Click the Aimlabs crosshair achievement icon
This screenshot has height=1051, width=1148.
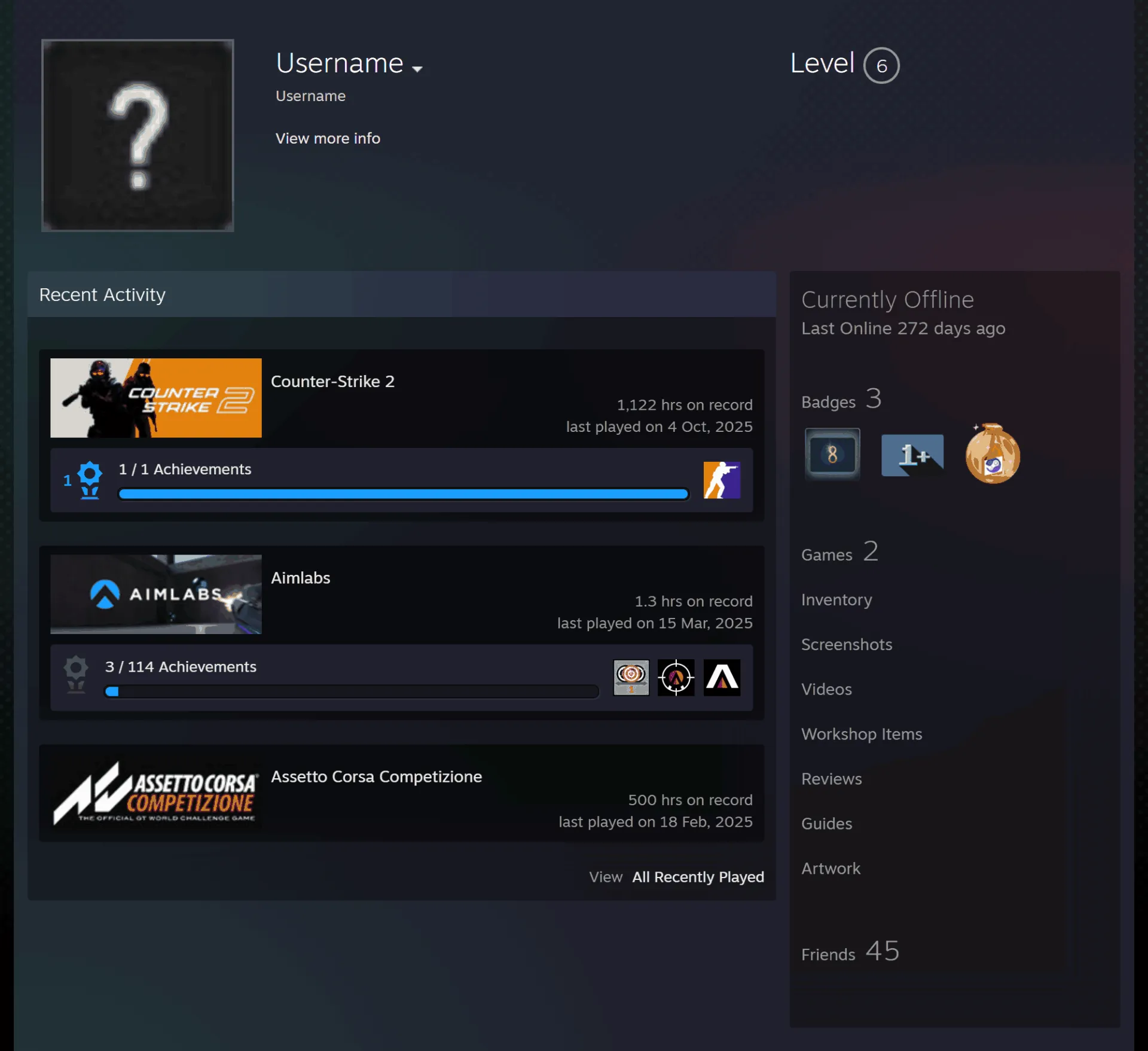point(676,677)
